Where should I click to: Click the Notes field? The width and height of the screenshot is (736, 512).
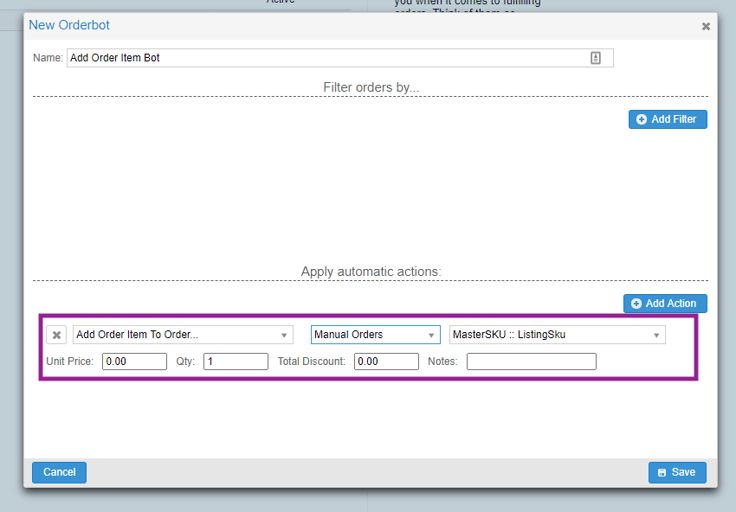531,361
